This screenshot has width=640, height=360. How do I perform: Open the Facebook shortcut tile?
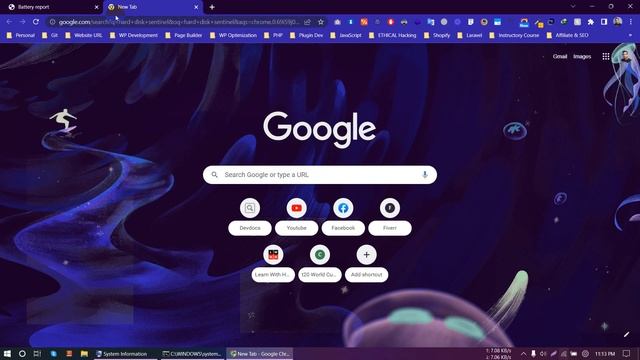point(343,217)
